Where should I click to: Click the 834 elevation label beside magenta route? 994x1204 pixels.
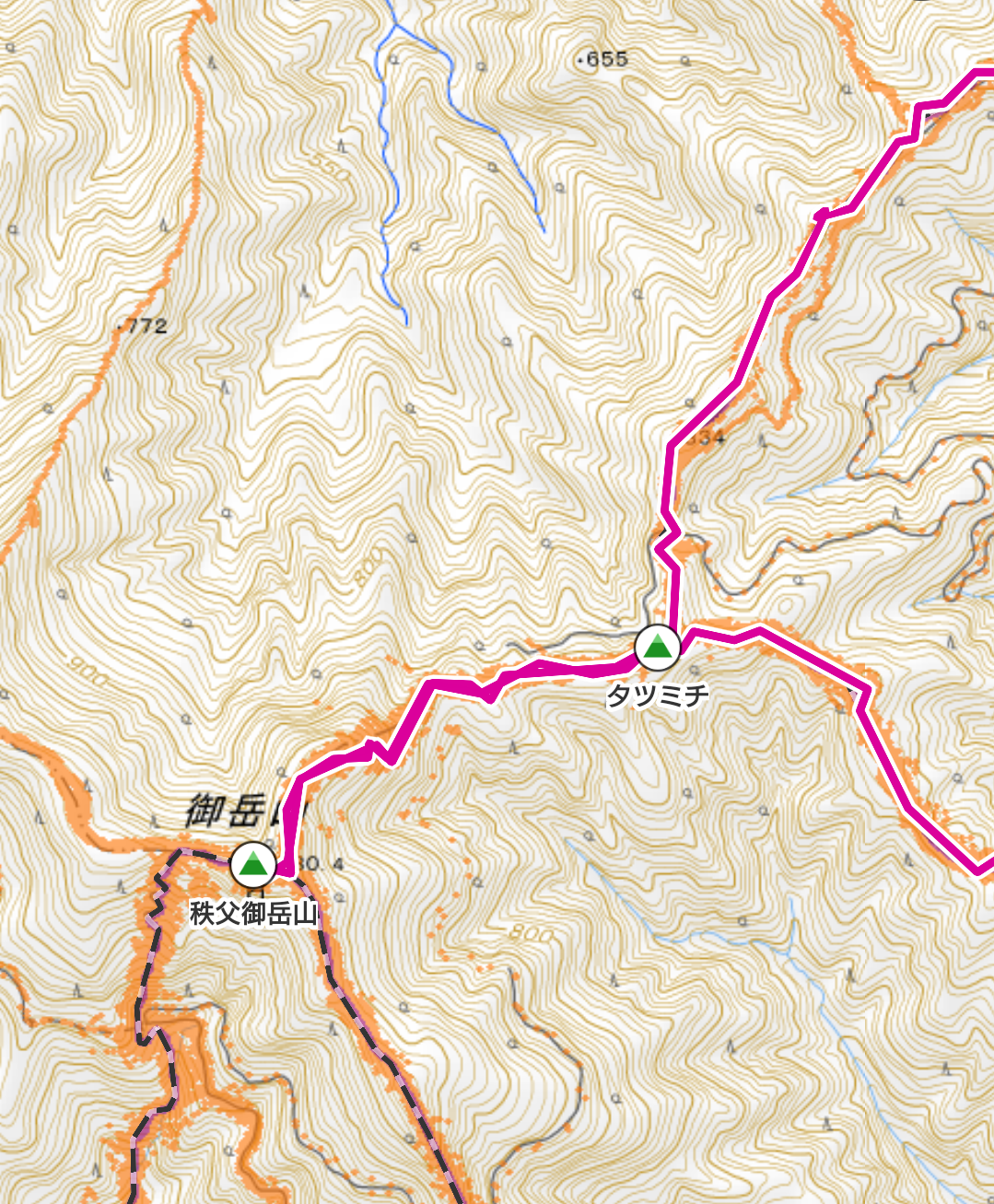click(707, 438)
